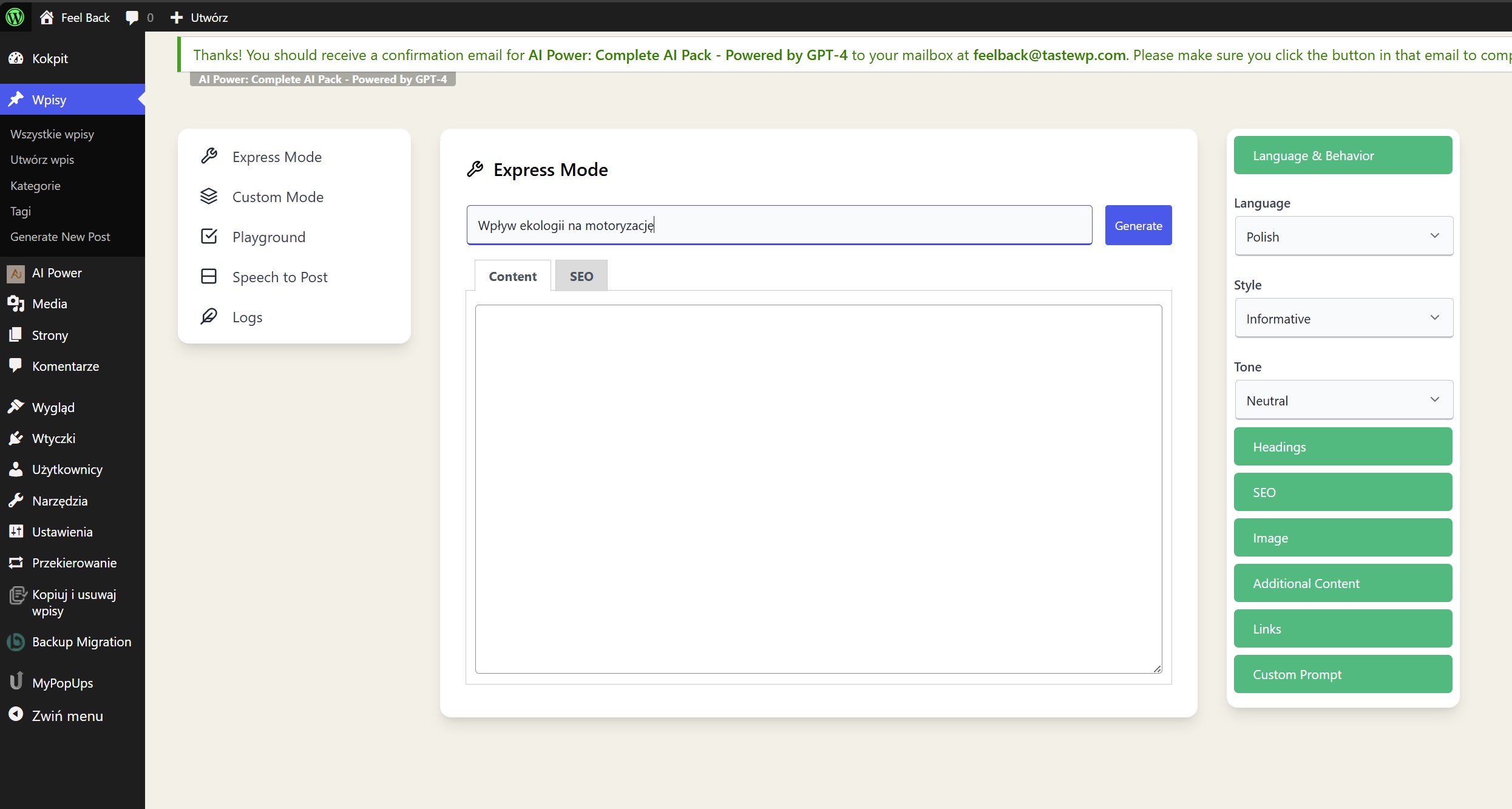Collapse the sidebar with Zwiń menu
This screenshot has width=1512, height=809.
coord(67,716)
